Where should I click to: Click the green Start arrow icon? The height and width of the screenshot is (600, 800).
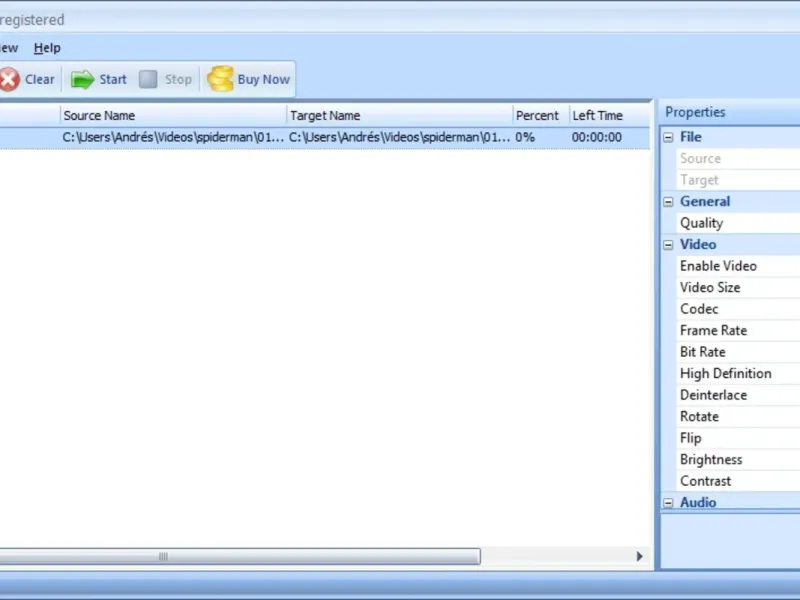click(82, 80)
